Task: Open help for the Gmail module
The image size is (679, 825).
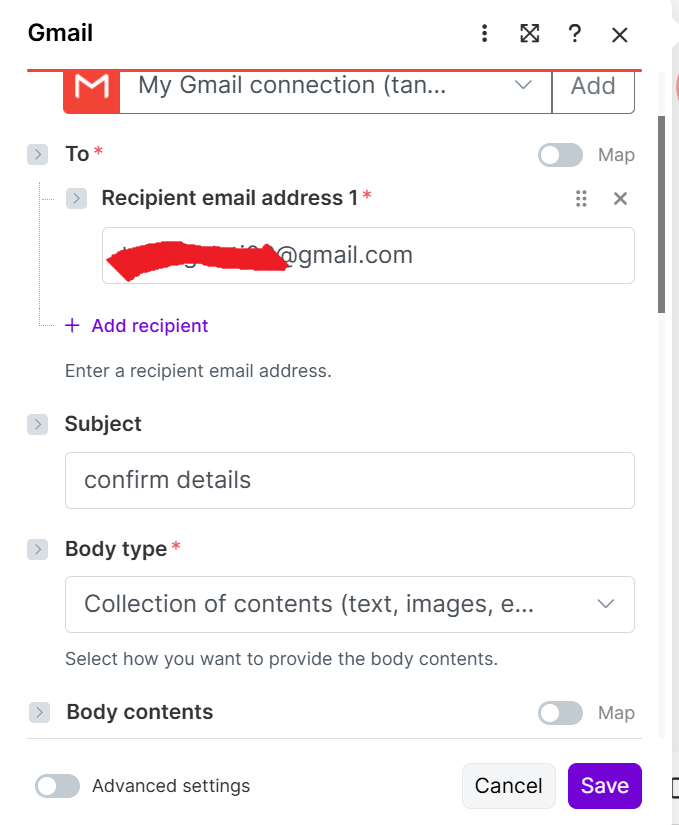Action: point(574,33)
